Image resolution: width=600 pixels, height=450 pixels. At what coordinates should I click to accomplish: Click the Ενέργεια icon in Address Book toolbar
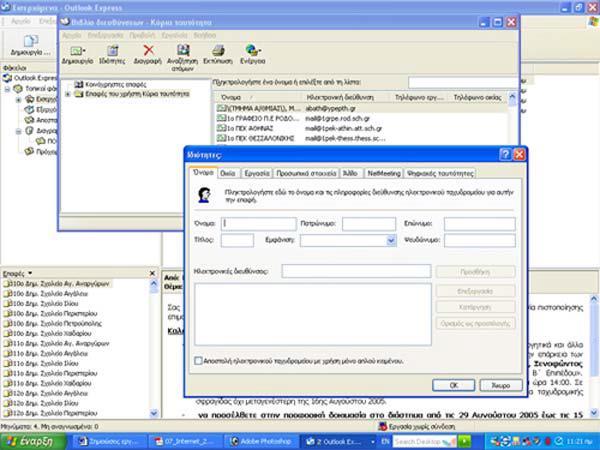tap(253, 50)
